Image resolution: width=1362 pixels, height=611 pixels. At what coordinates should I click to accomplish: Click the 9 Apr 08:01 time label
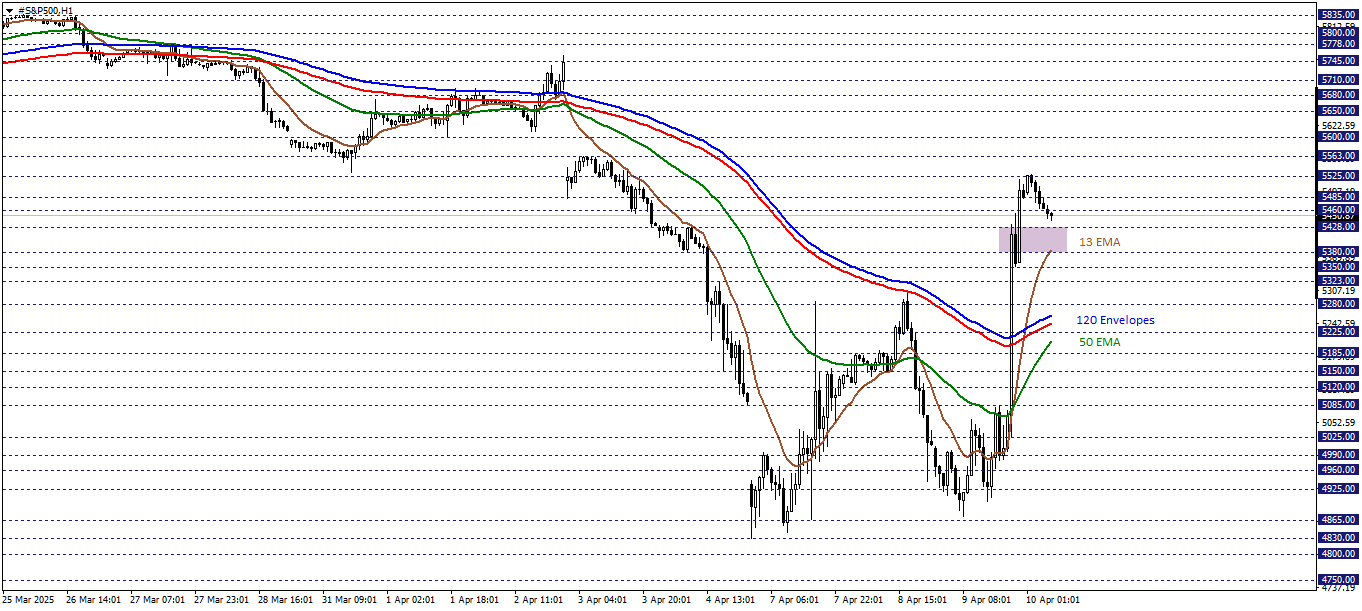click(x=989, y=600)
